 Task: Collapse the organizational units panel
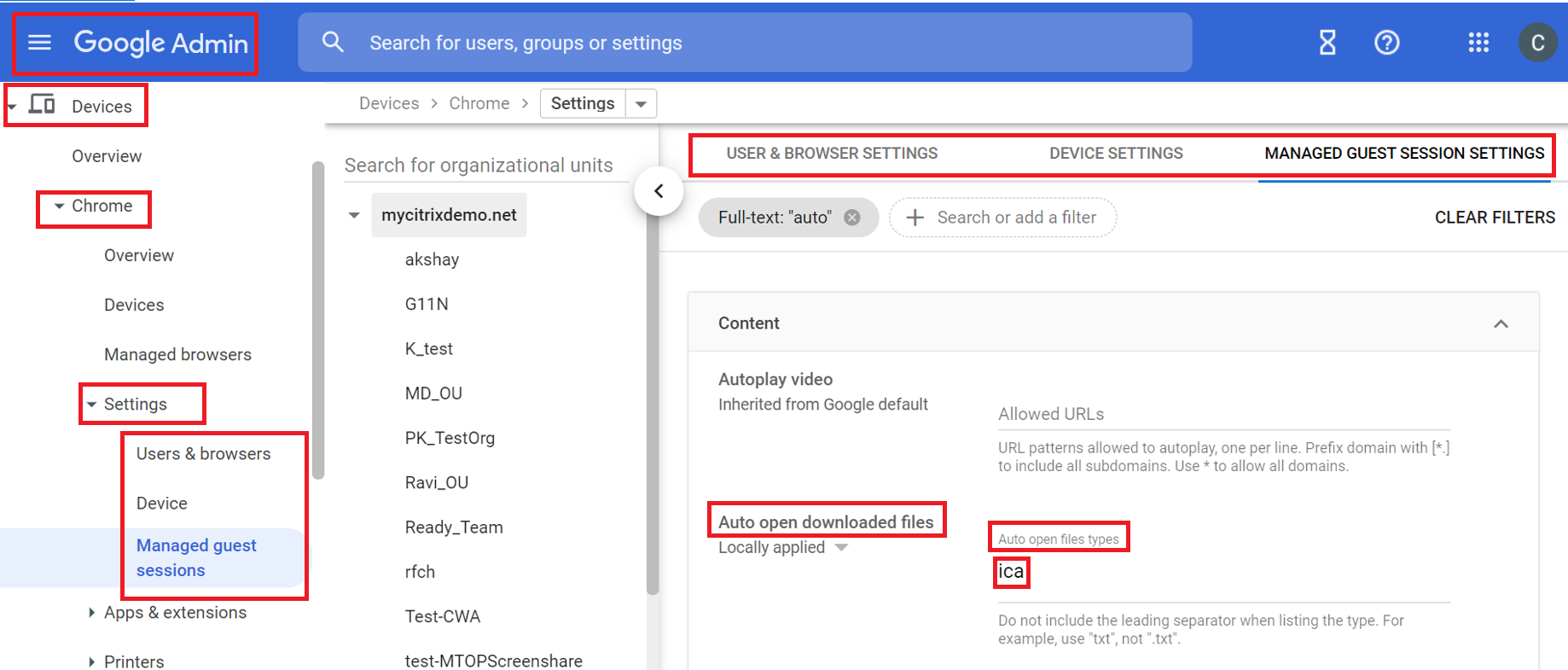[659, 191]
